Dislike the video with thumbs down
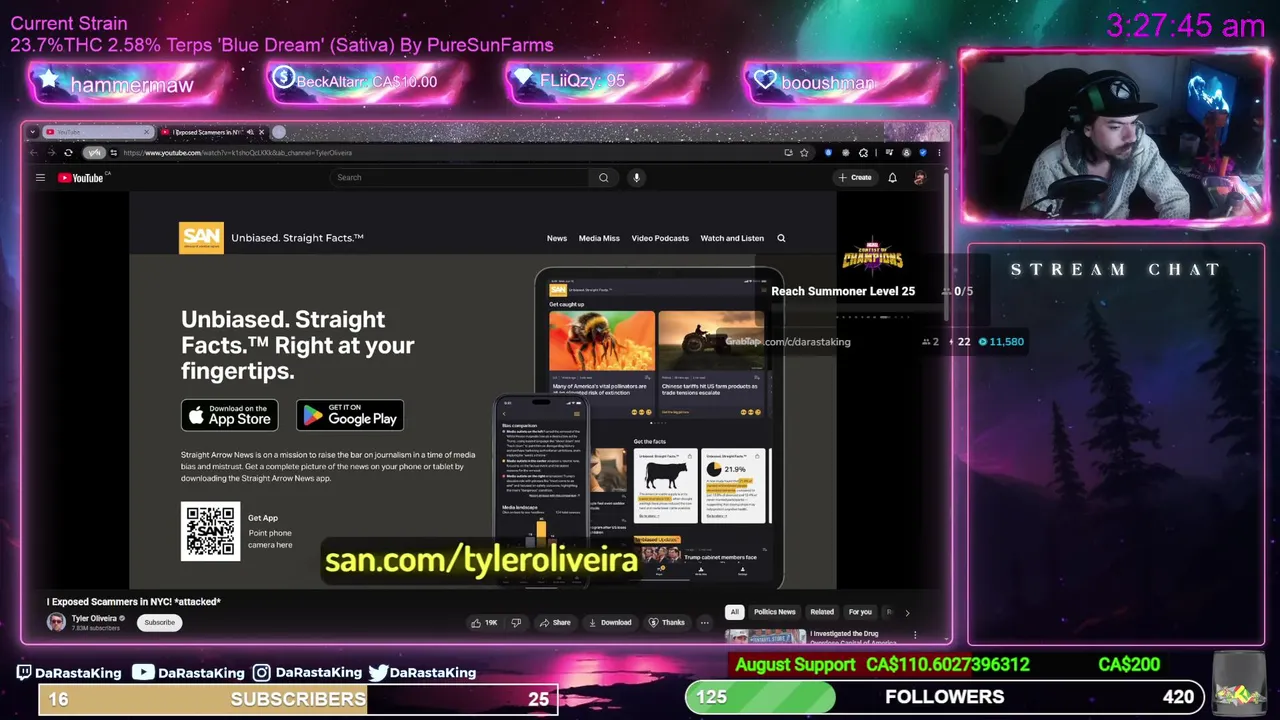Image resolution: width=1280 pixels, height=720 pixels. point(516,622)
